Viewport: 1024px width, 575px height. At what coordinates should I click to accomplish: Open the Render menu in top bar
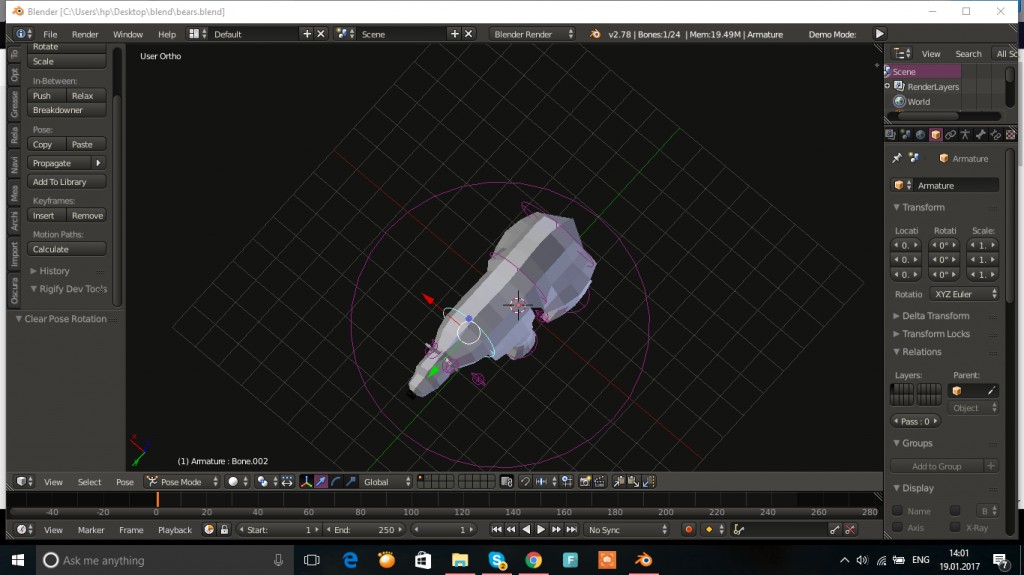(x=85, y=34)
